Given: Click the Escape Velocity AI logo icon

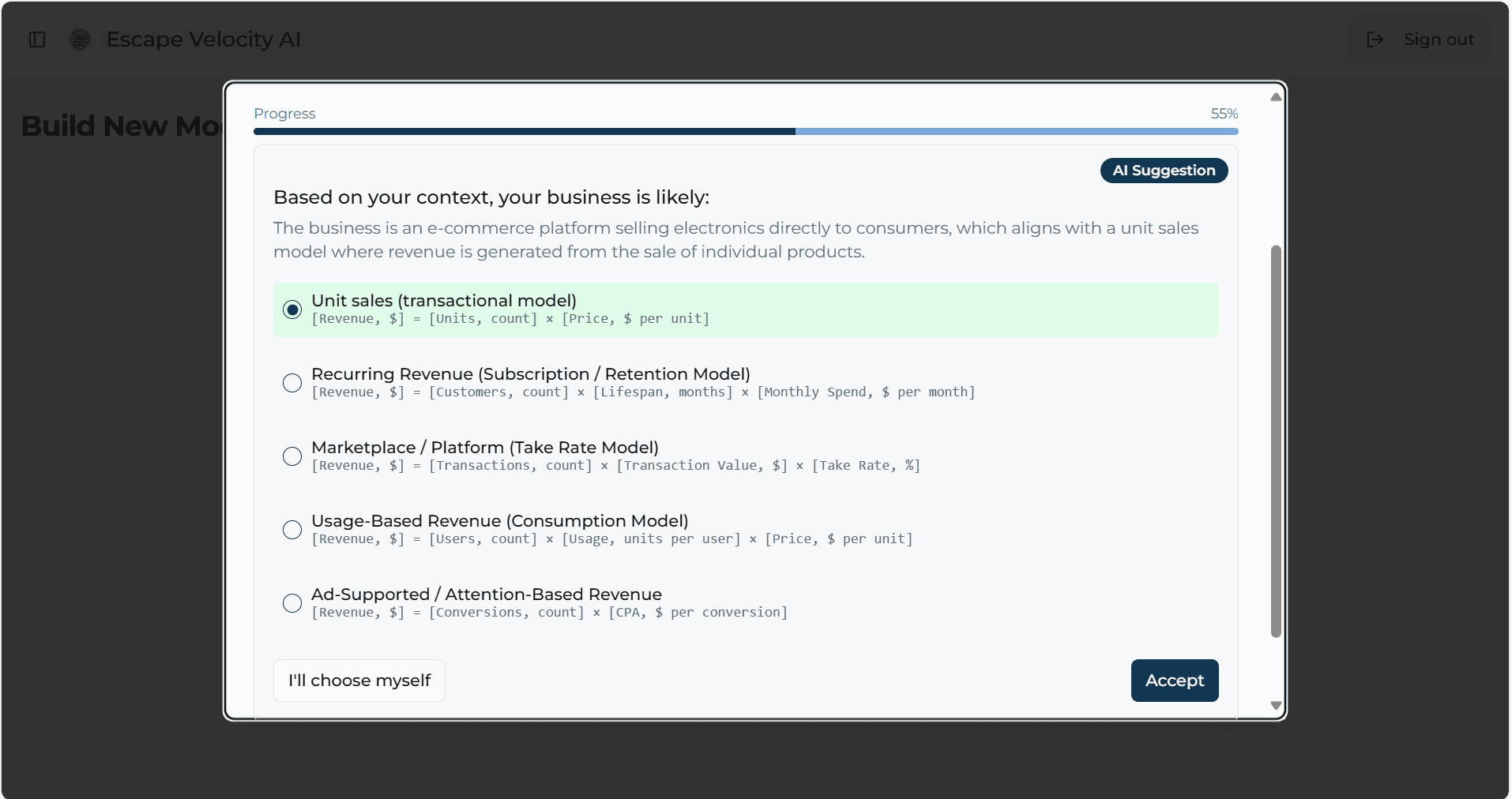Looking at the screenshot, I should [80, 39].
